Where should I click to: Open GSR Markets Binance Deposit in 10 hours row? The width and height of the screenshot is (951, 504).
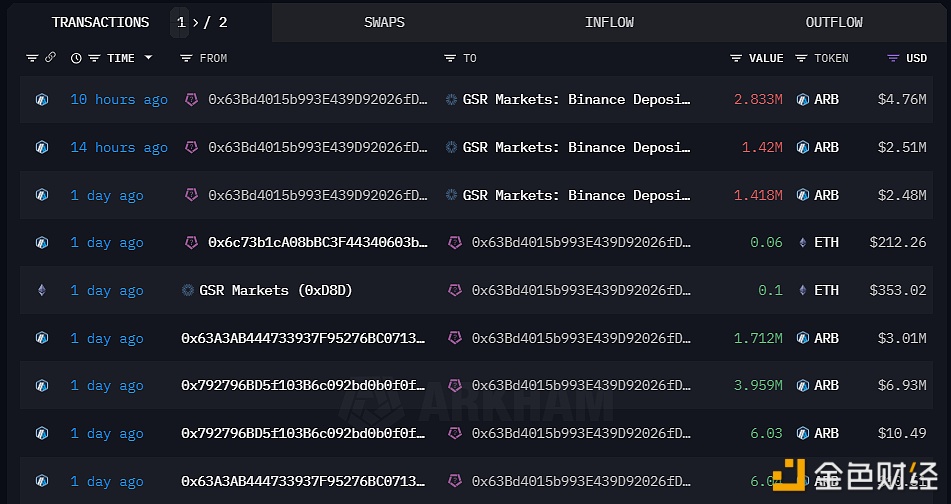[x=577, y=99]
